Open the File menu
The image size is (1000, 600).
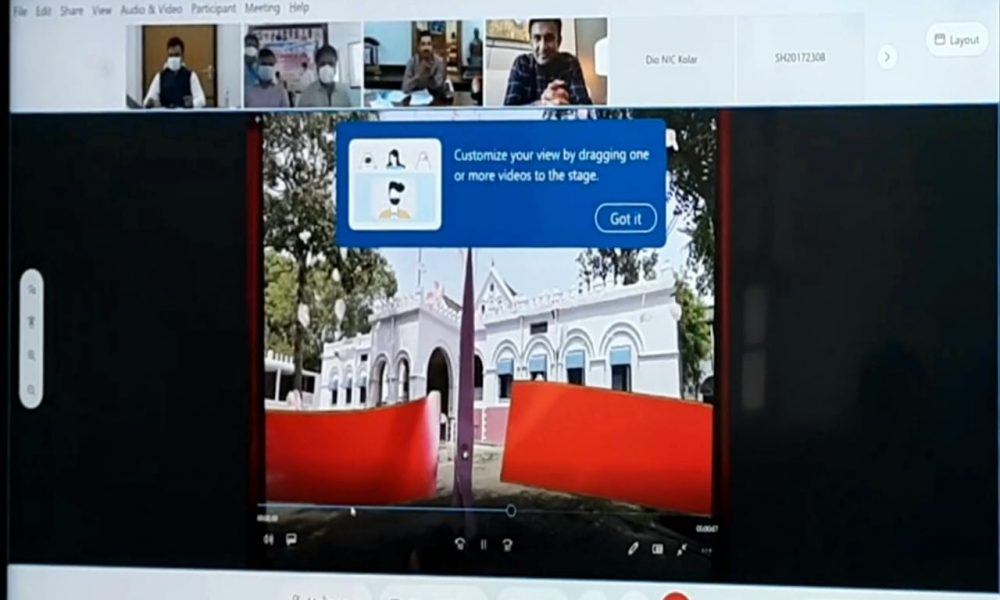coord(20,11)
